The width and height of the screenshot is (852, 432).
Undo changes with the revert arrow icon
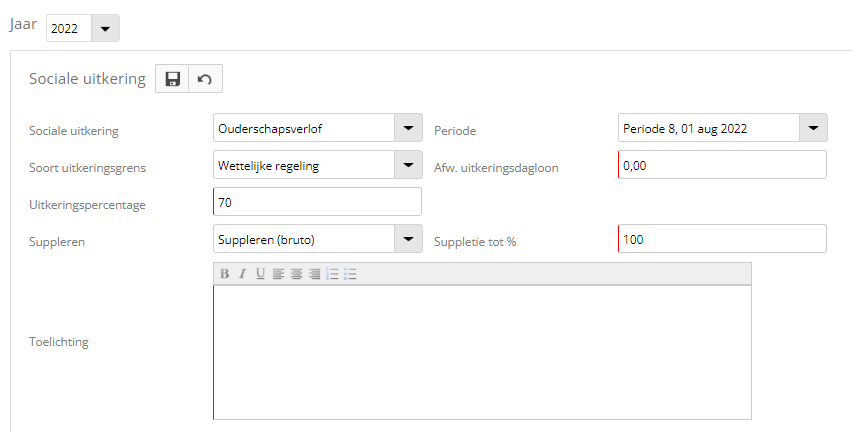pyautogui.click(x=205, y=79)
